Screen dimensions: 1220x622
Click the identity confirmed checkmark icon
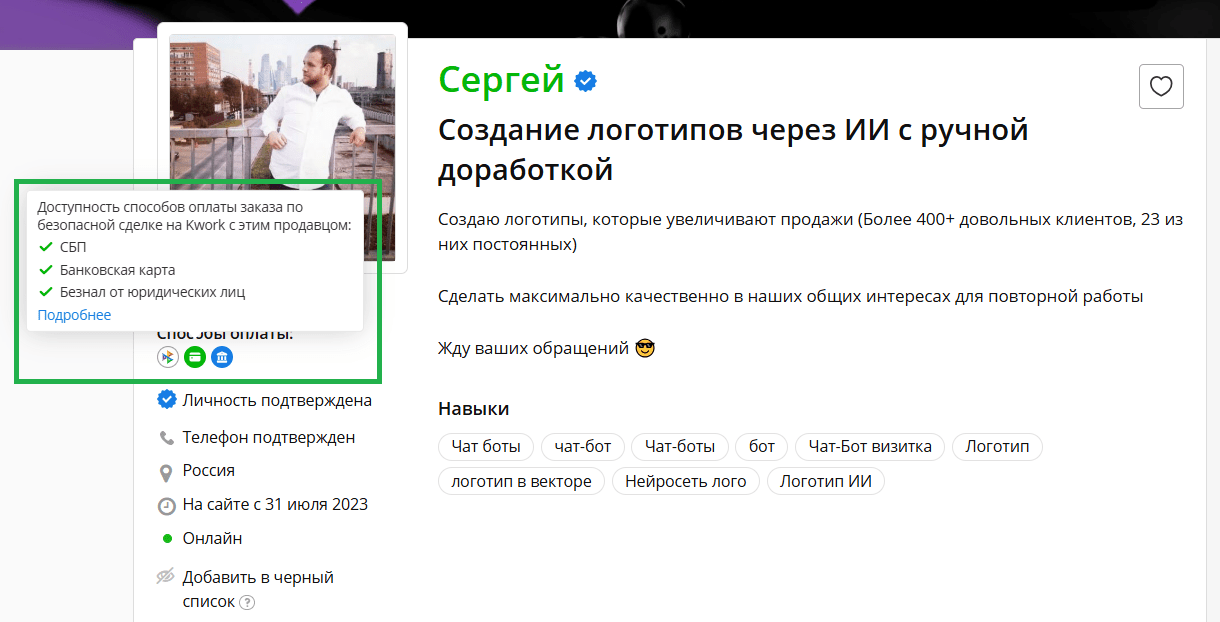tap(167, 401)
